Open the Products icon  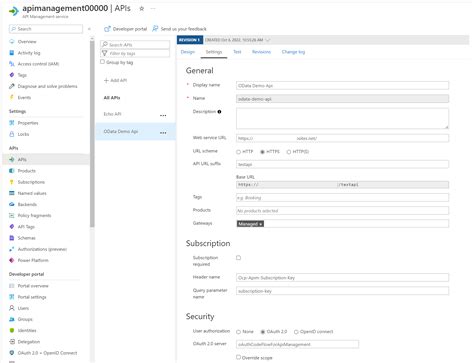[12, 171]
